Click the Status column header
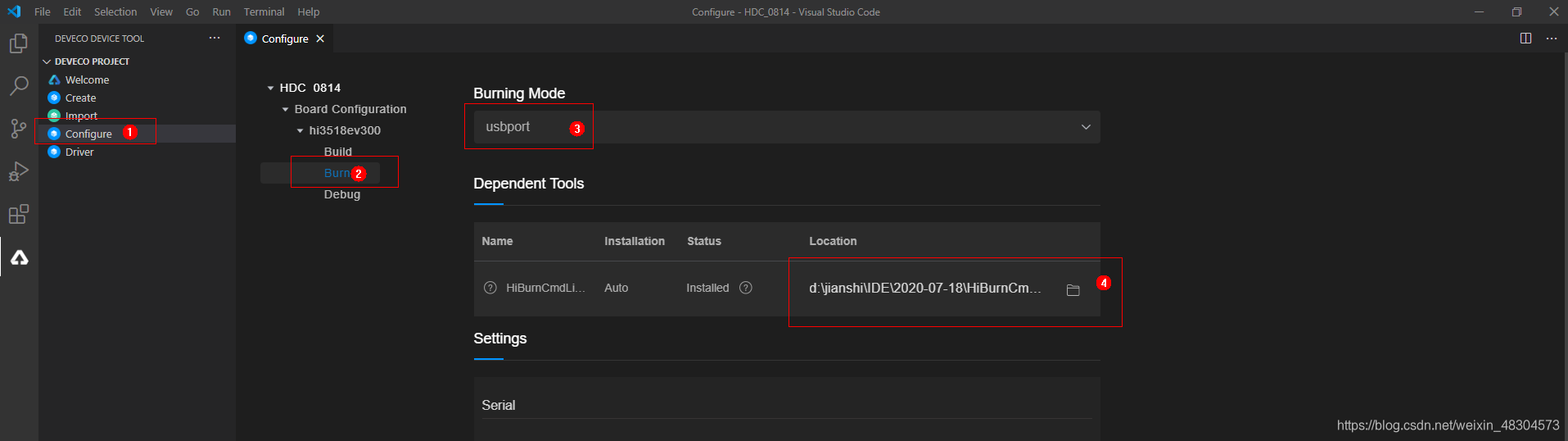This screenshot has width=1568, height=441. (x=704, y=241)
